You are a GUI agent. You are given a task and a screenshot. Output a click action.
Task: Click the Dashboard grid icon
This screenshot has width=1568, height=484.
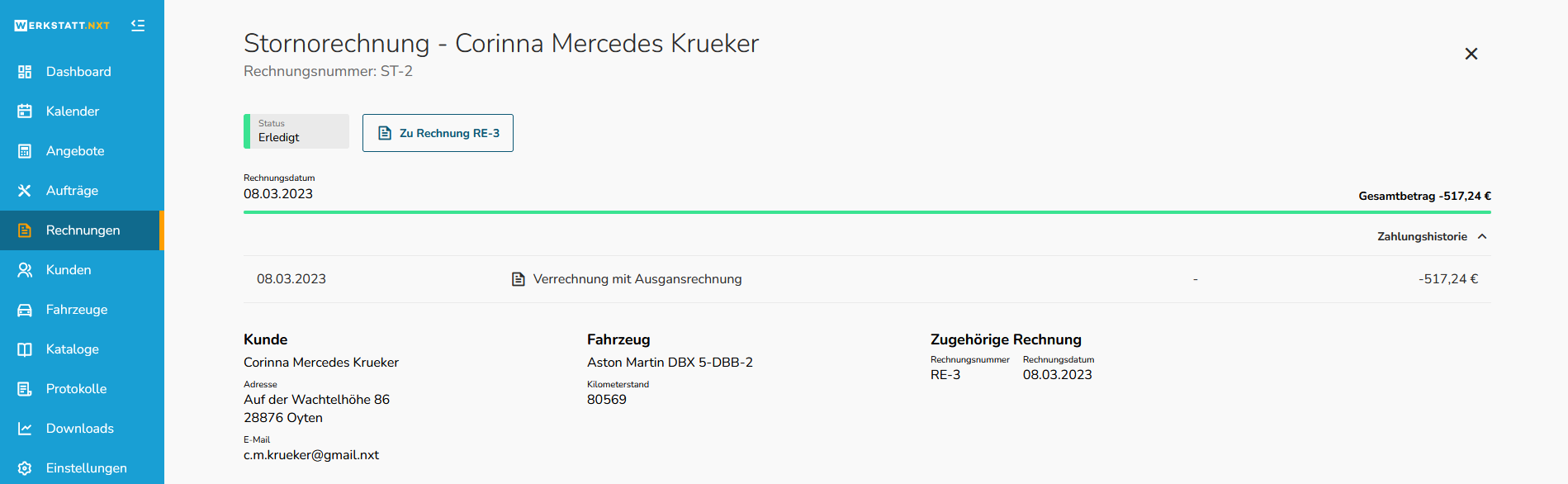click(x=25, y=72)
